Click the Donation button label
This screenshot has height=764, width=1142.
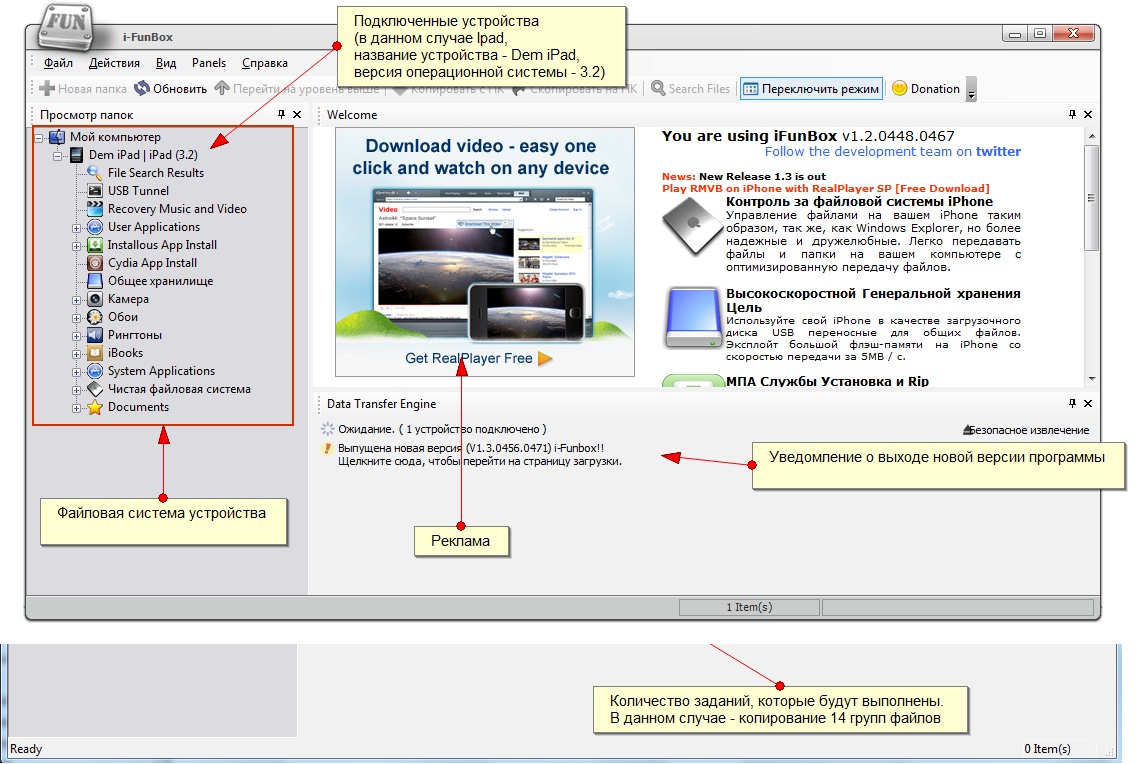(935, 89)
